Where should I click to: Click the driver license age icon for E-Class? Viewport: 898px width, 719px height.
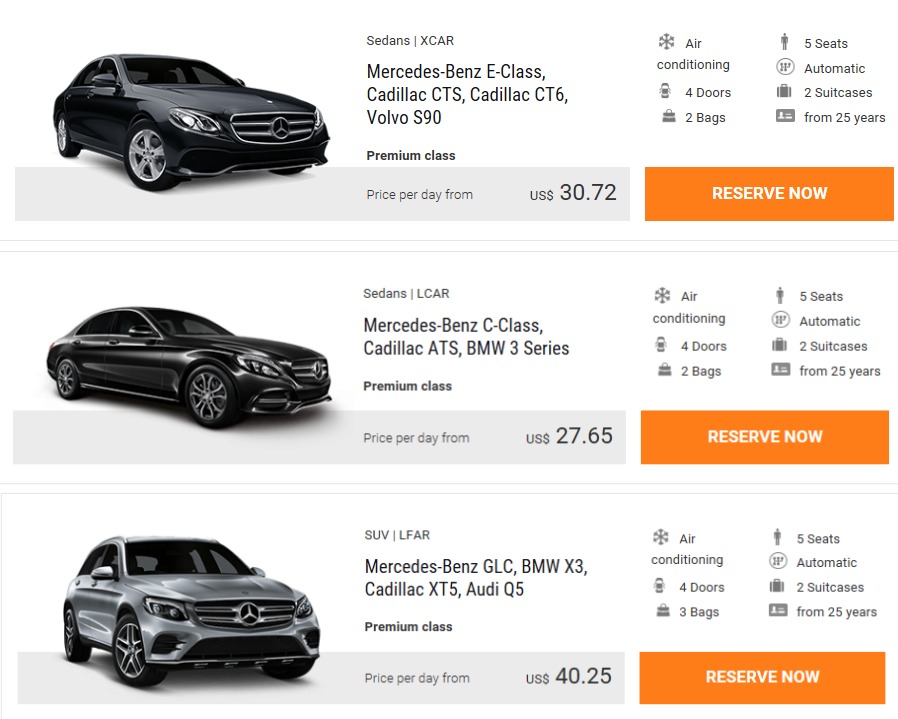(x=785, y=116)
